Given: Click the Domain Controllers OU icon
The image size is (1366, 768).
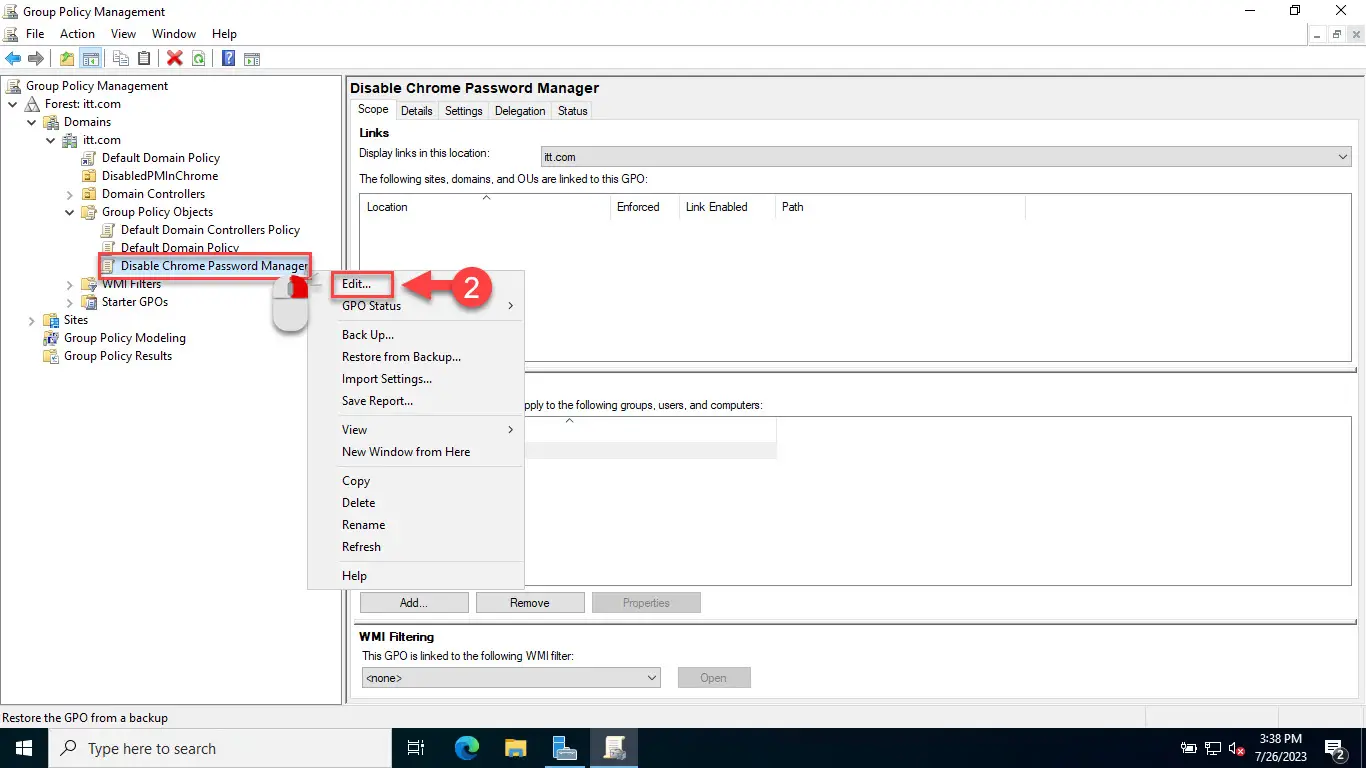Looking at the screenshot, I should point(90,194).
